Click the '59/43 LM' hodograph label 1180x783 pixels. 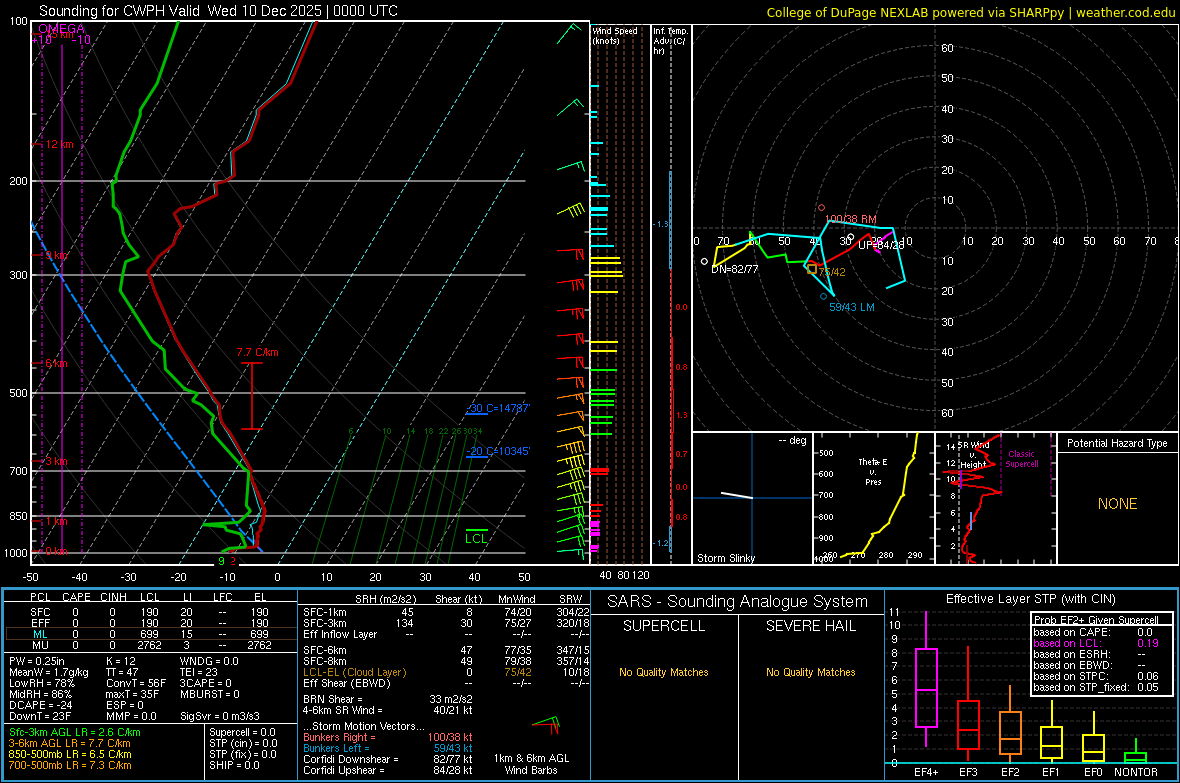[x=852, y=307]
